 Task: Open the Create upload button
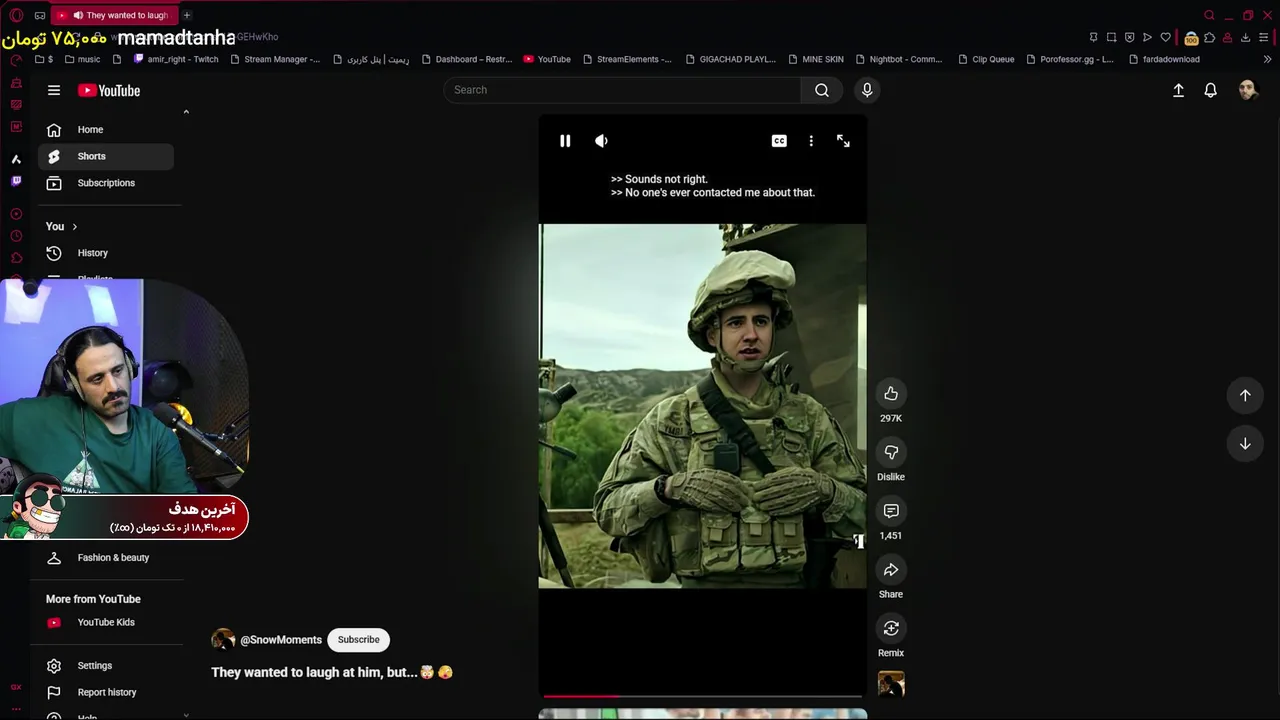(1178, 90)
